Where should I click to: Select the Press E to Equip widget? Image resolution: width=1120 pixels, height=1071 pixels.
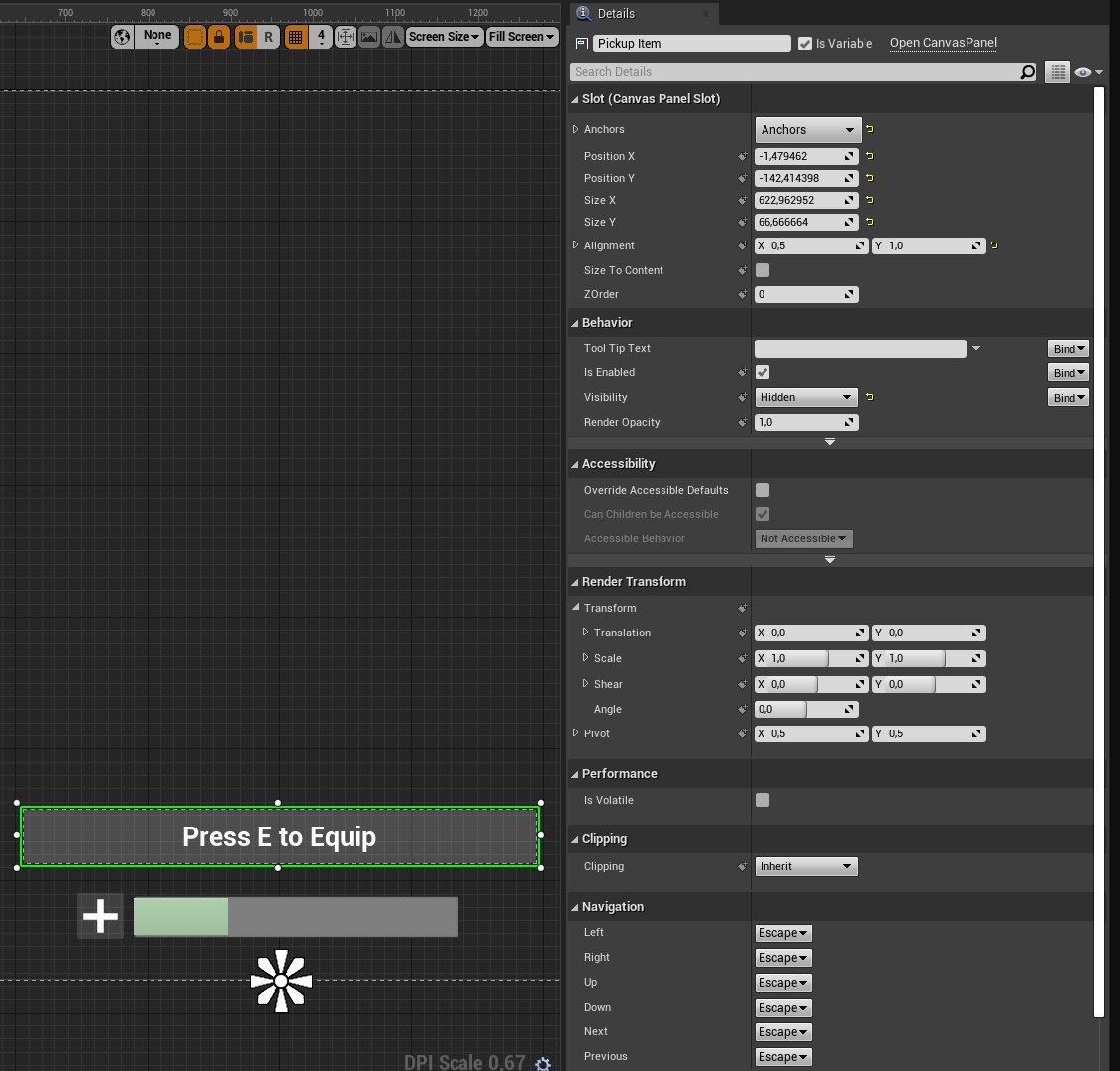pyautogui.click(x=278, y=836)
